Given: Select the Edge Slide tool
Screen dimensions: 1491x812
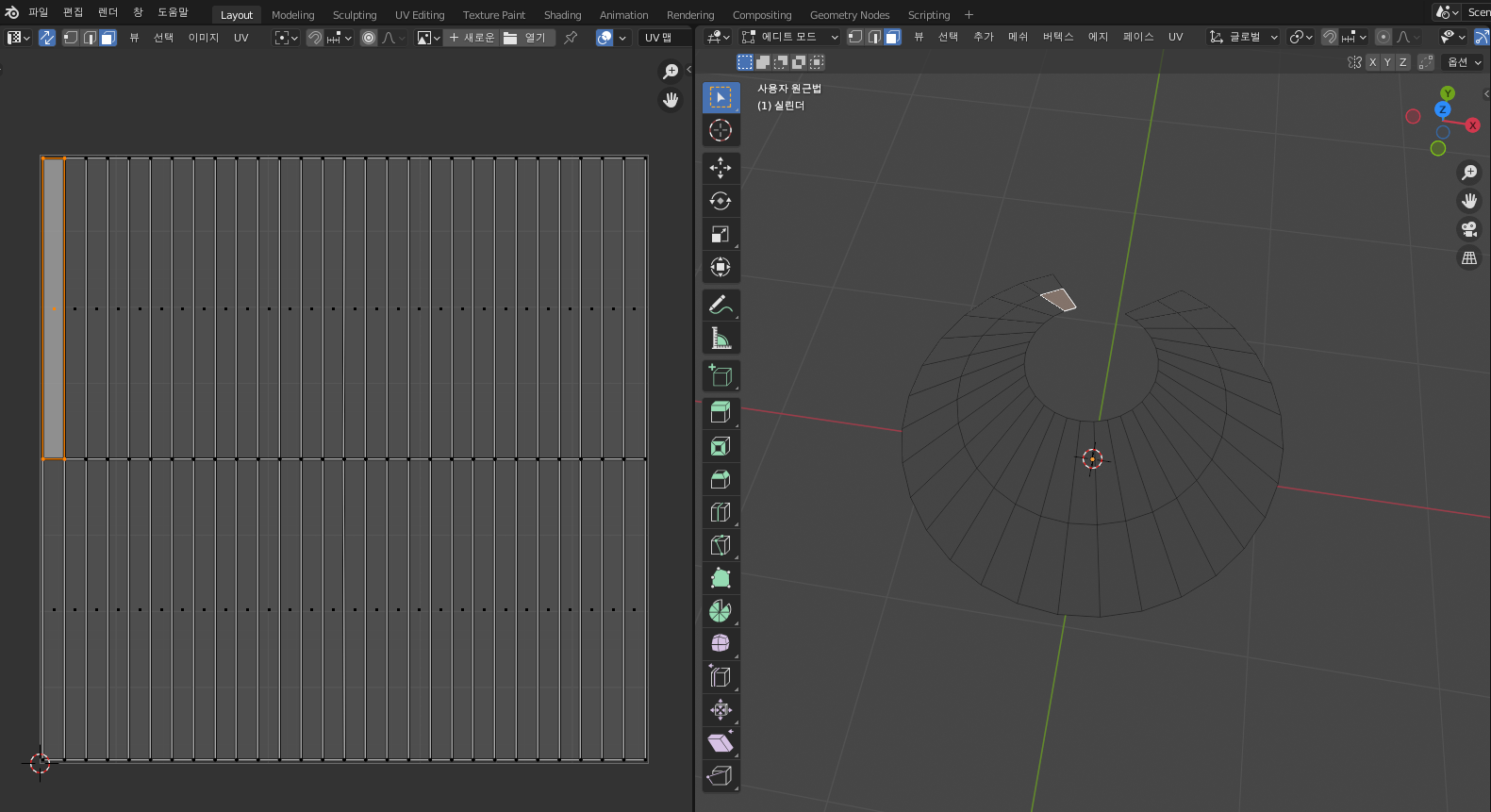Looking at the screenshot, I should (721, 677).
